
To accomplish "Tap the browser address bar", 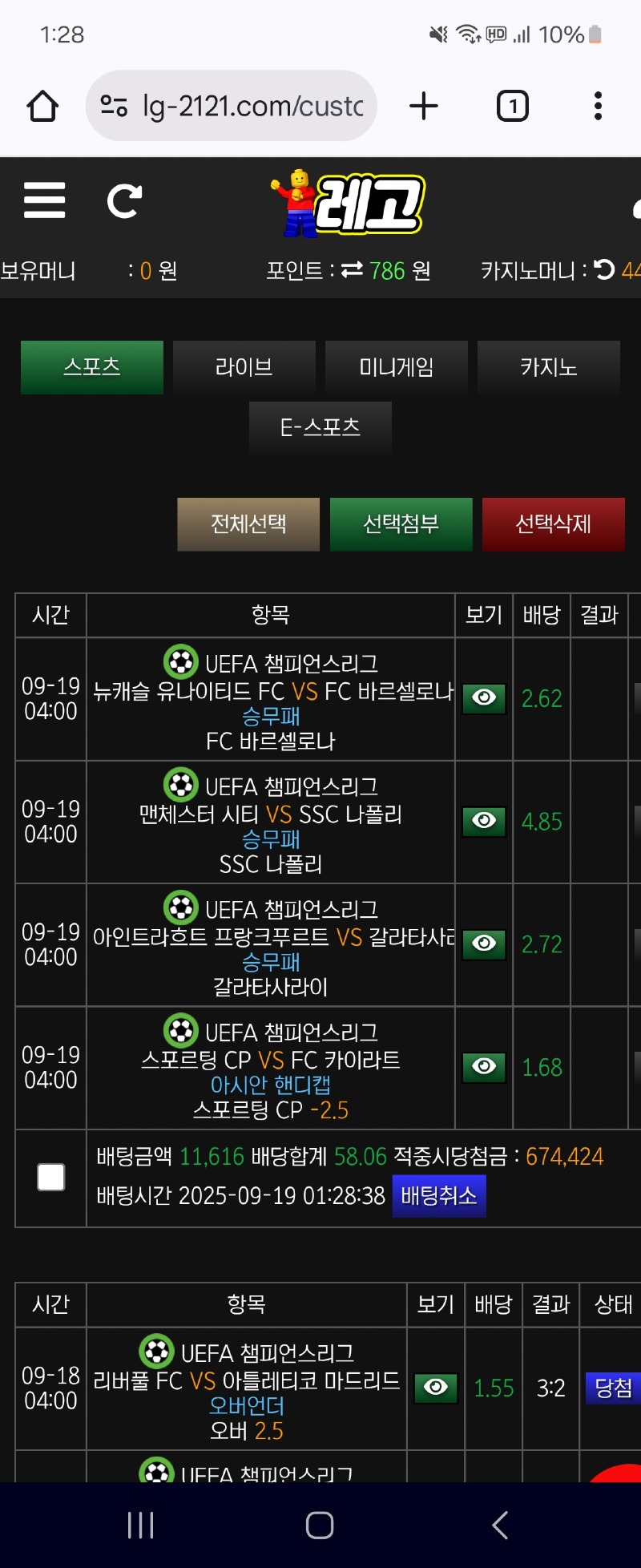I will [232, 106].
